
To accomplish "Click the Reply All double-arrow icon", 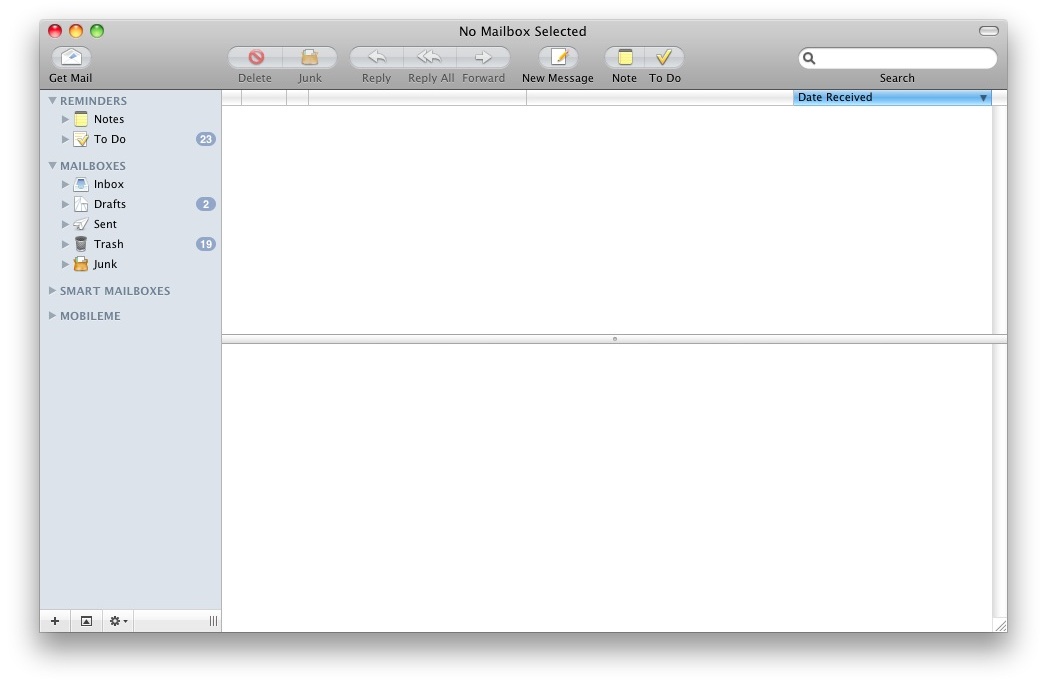I will [x=430, y=57].
